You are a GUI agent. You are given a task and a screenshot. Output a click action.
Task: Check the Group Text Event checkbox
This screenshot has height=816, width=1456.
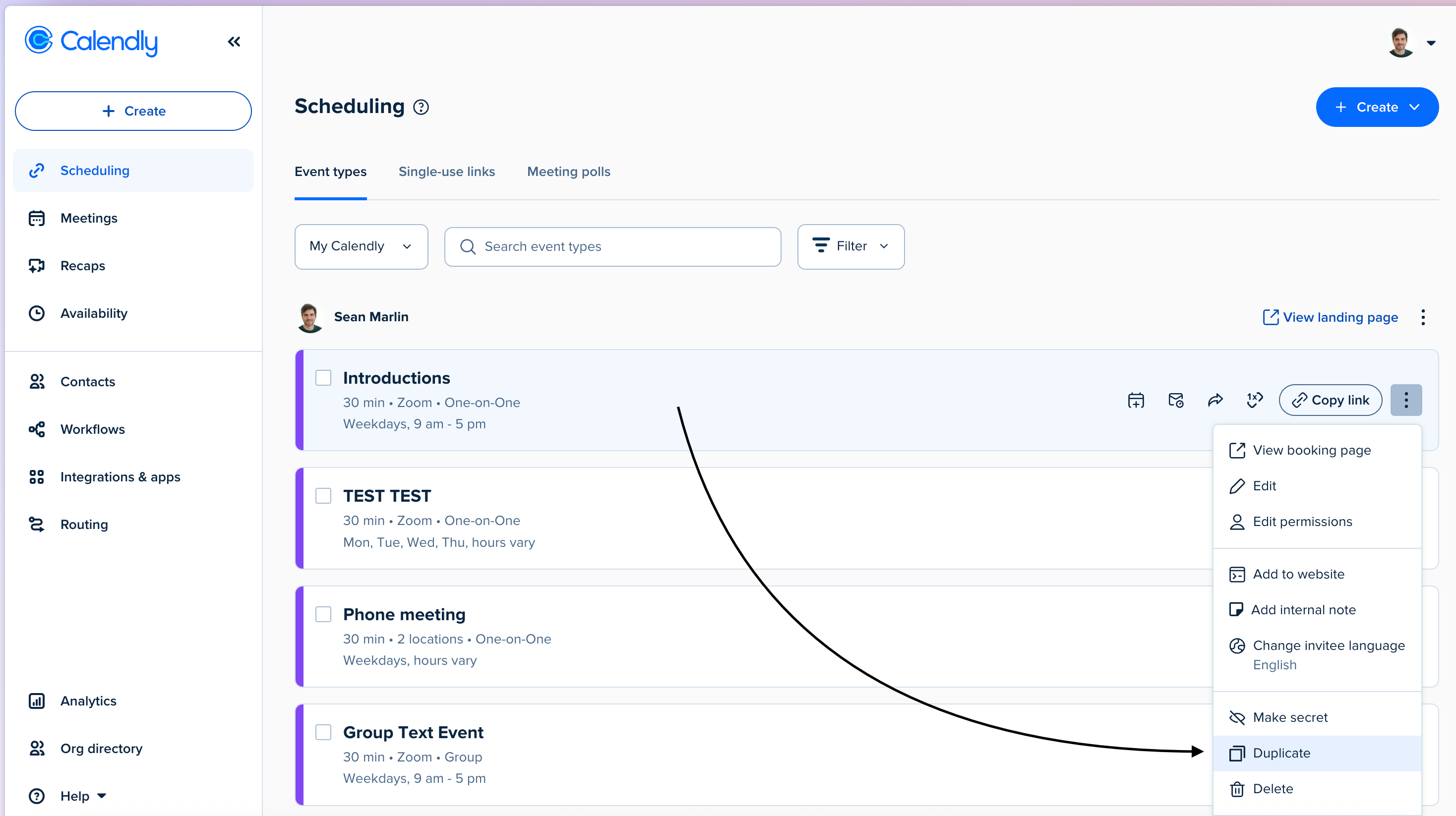323,732
